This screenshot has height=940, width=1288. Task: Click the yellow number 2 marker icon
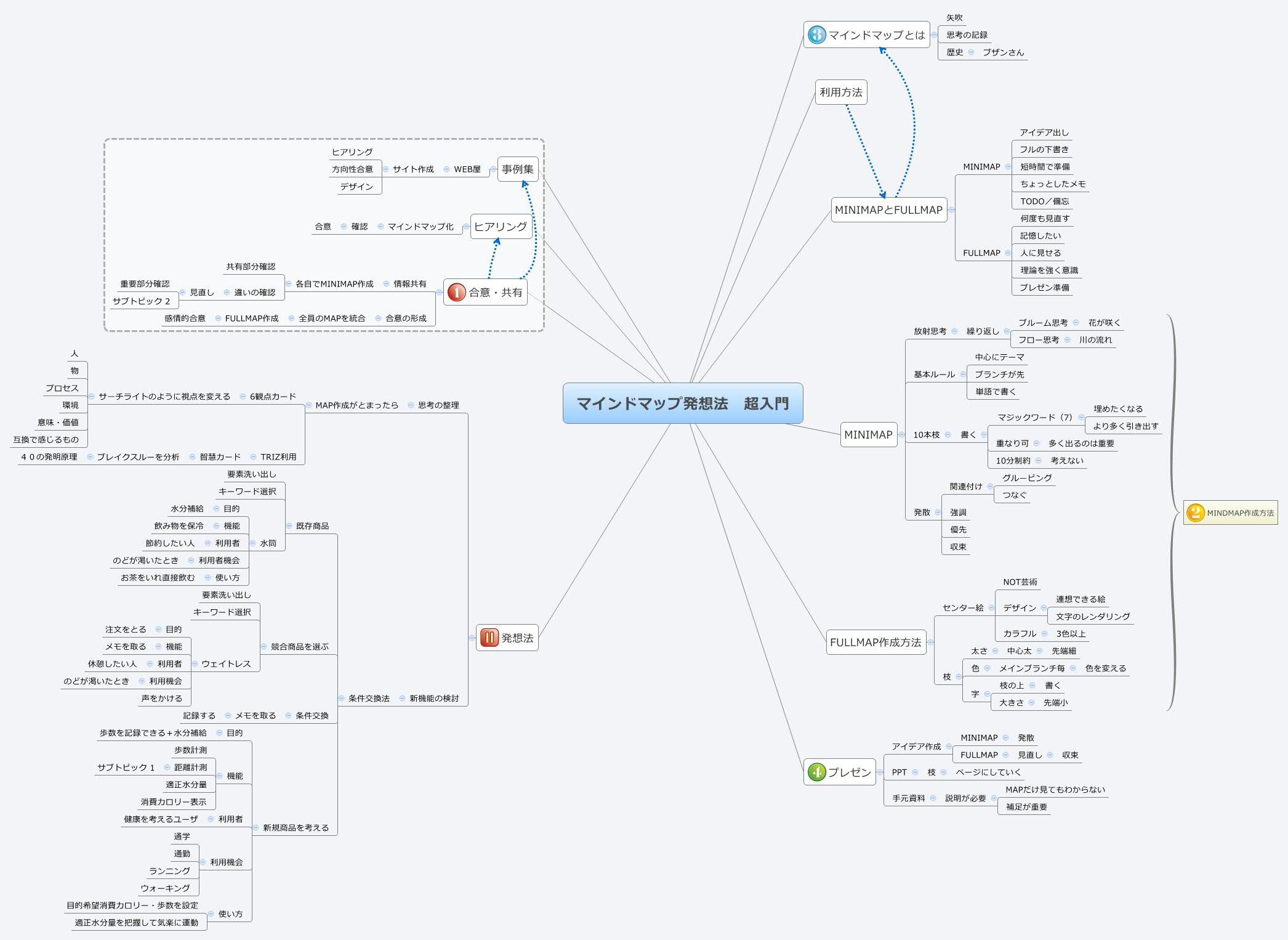(x=1195, y=513)
